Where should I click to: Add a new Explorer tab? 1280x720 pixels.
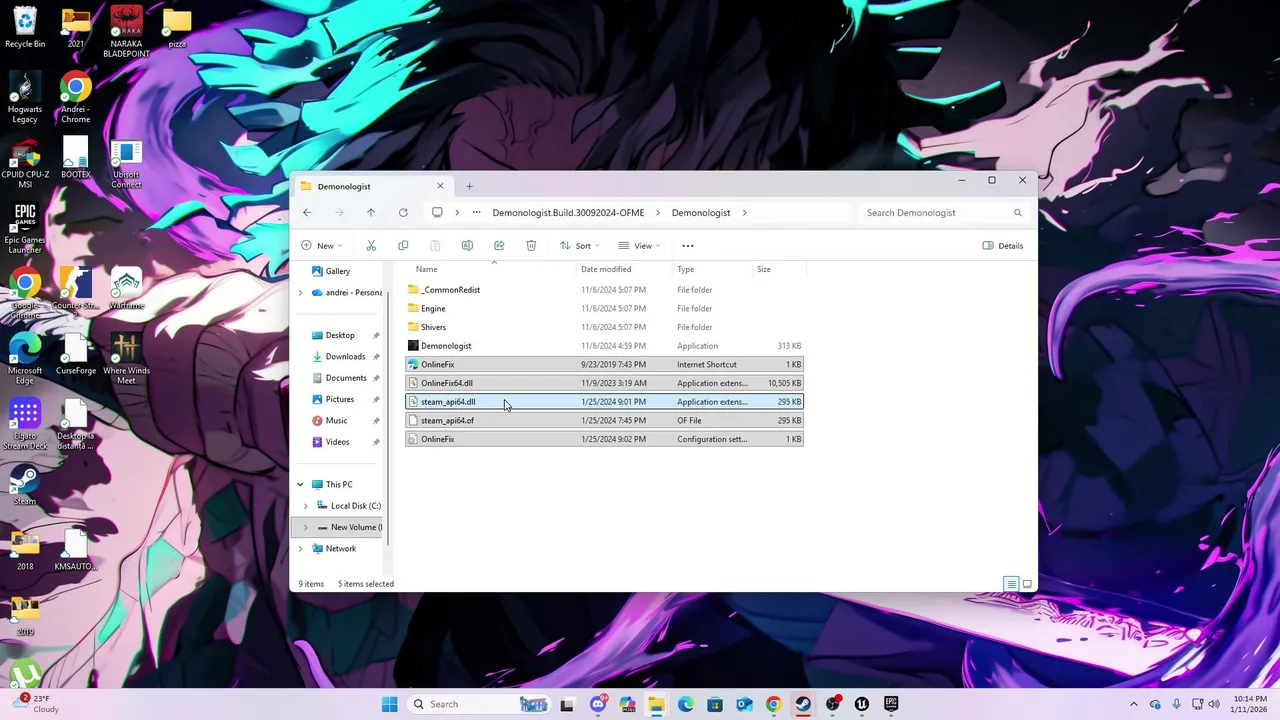(x=469, y=186)
